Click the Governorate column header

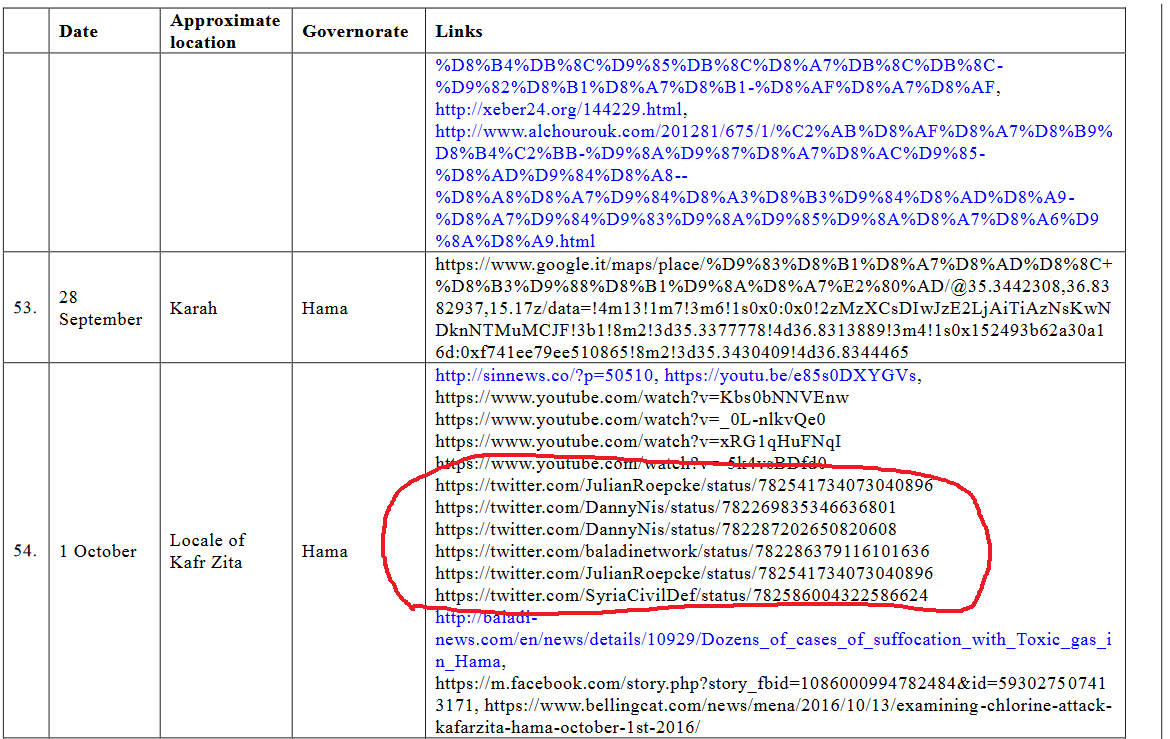[x=355, y=31]
